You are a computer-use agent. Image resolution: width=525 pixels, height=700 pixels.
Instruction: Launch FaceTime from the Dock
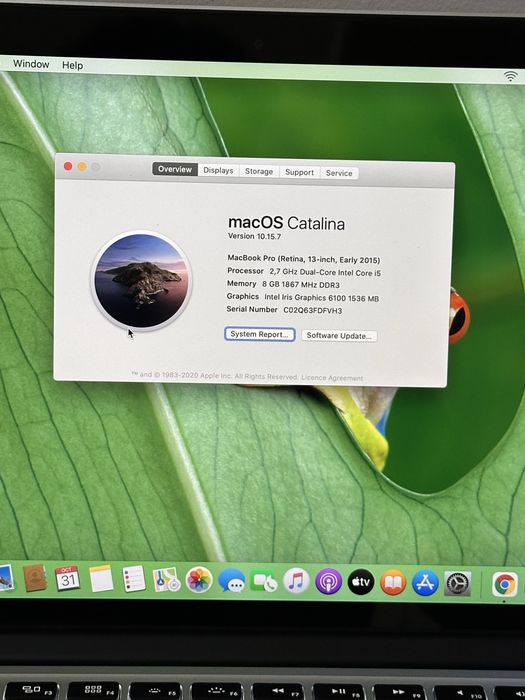[x=263, y=581]
